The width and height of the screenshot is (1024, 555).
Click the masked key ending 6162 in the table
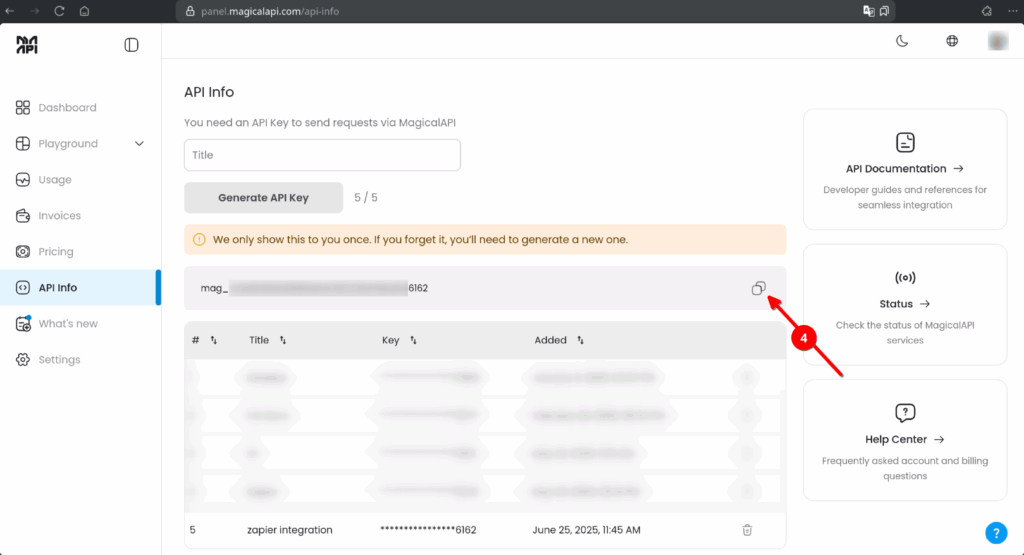428,530
